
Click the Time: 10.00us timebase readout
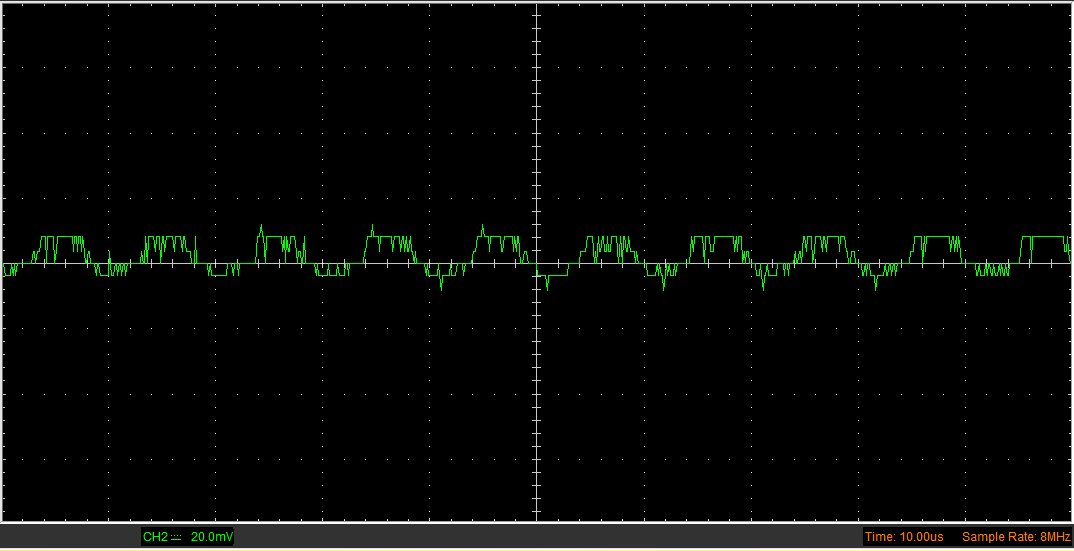(x=904, y=537)
